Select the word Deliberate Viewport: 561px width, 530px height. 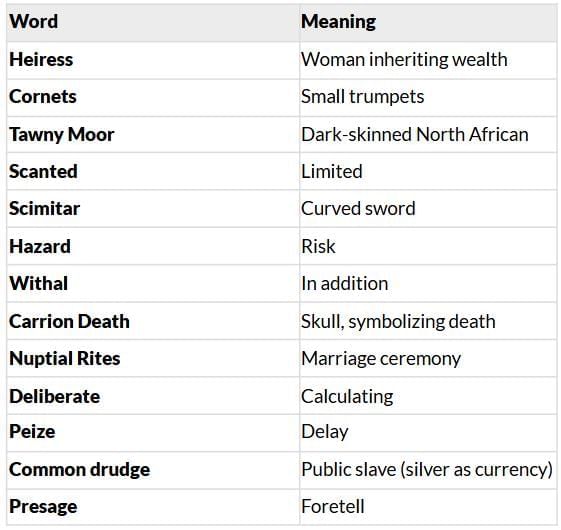click(x=55, y=397)
